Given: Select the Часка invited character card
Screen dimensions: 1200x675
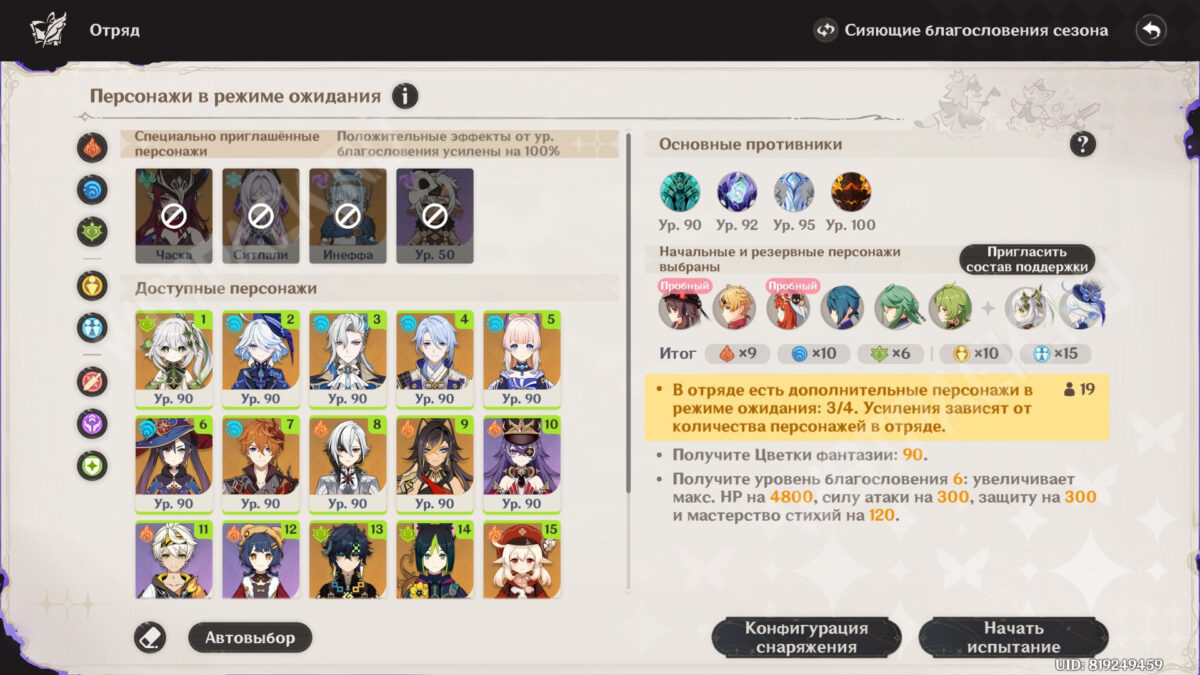Looking at the screenshot, I should (x=174, y=215).
